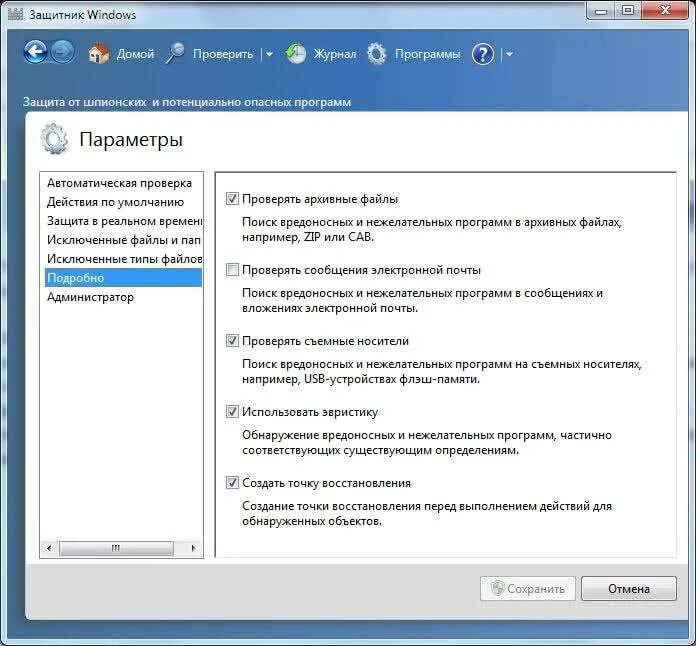
Task: Click the large Параметры gear icon
Action: tap(54, 139)
